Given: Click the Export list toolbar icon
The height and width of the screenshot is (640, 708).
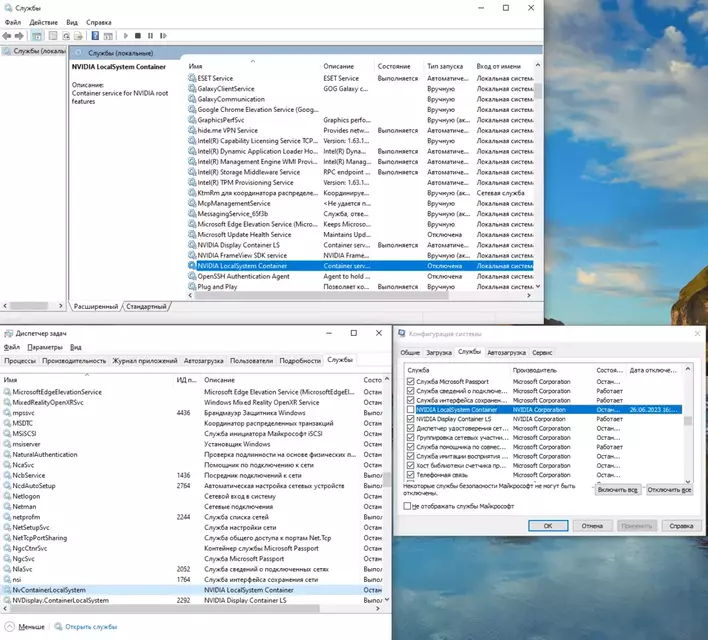Looking at the screenshot, I should pos(78,36).
